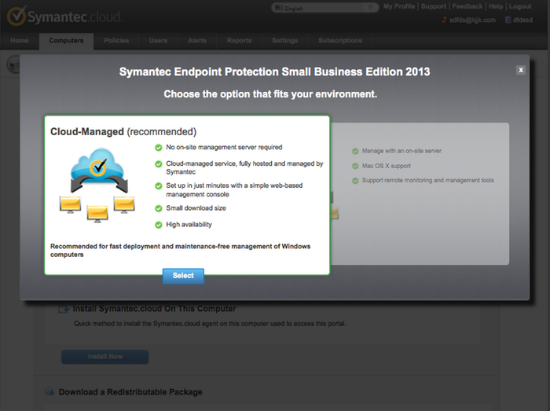Click the Install Now button
550x411 pixels.
point(105,357)
